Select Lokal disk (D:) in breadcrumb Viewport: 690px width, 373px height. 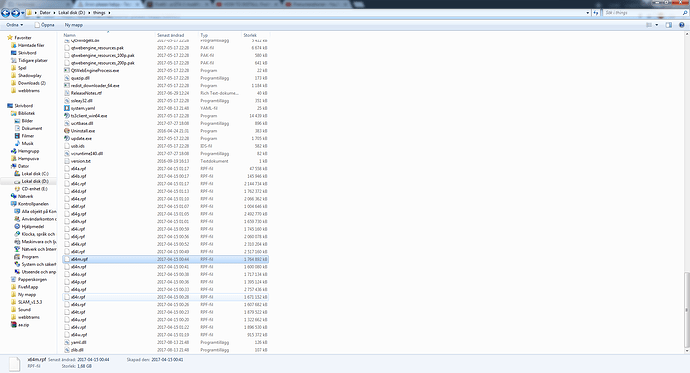[x=72, y=13]
